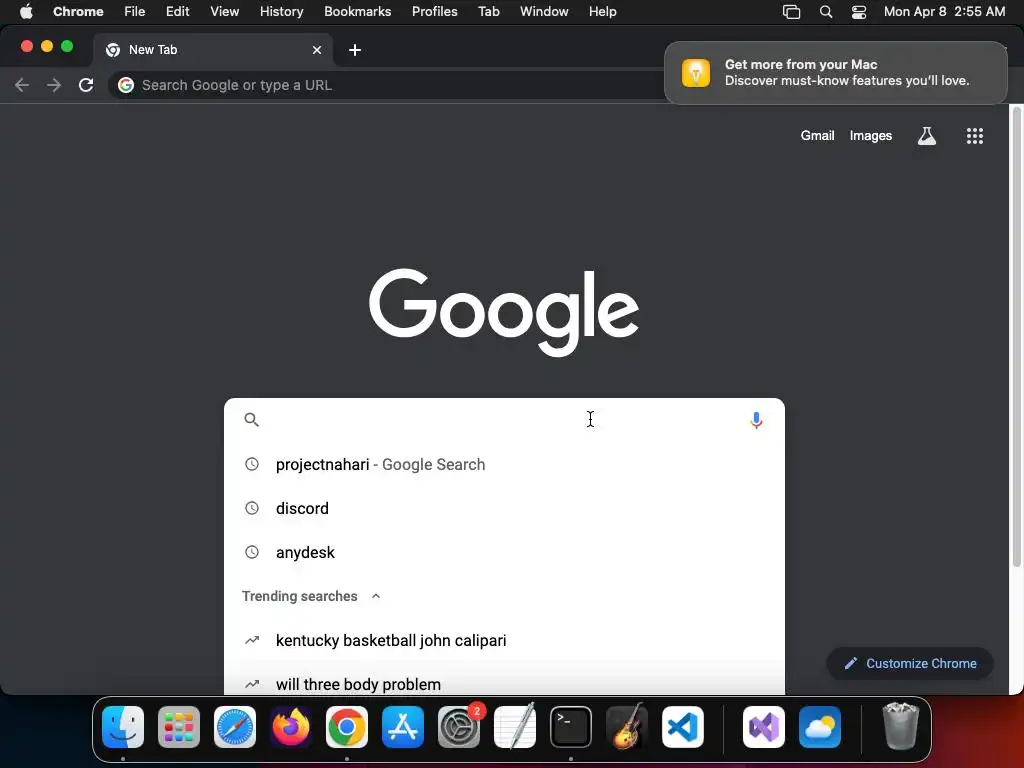Open the Edit menu

point(177,12)
